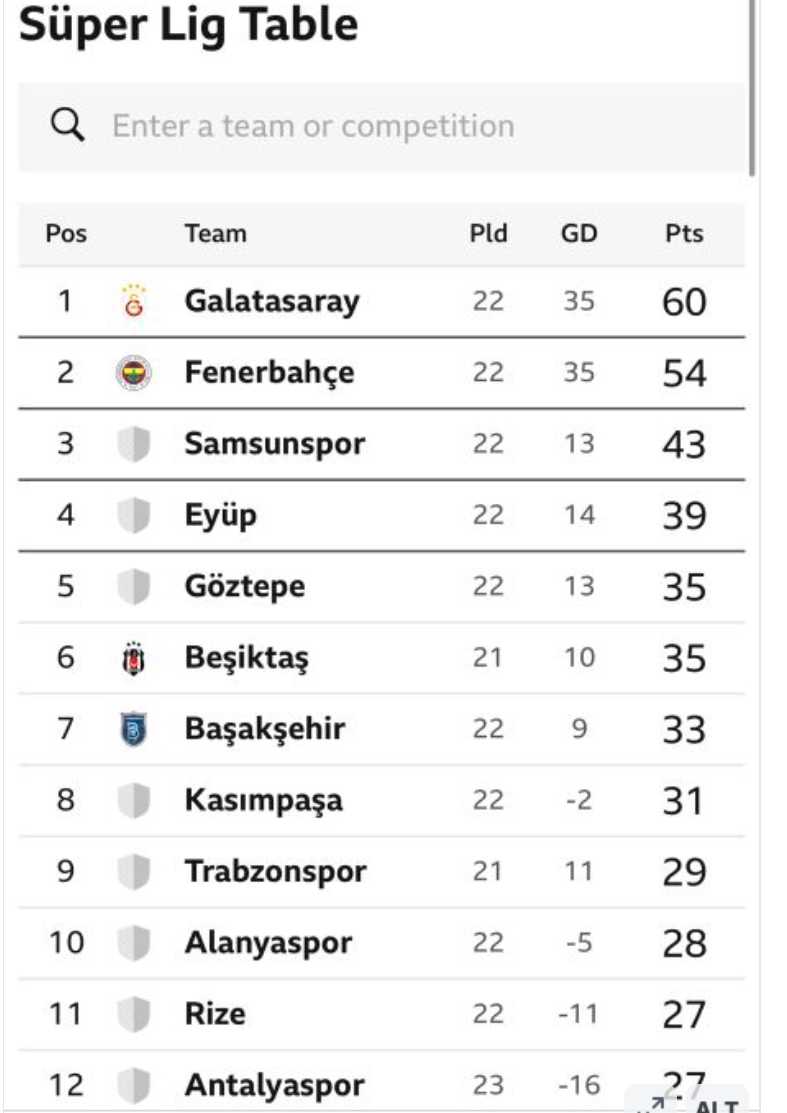Click the Fenerbahçe club crest
787x1113 pixels.
(133, 373)
